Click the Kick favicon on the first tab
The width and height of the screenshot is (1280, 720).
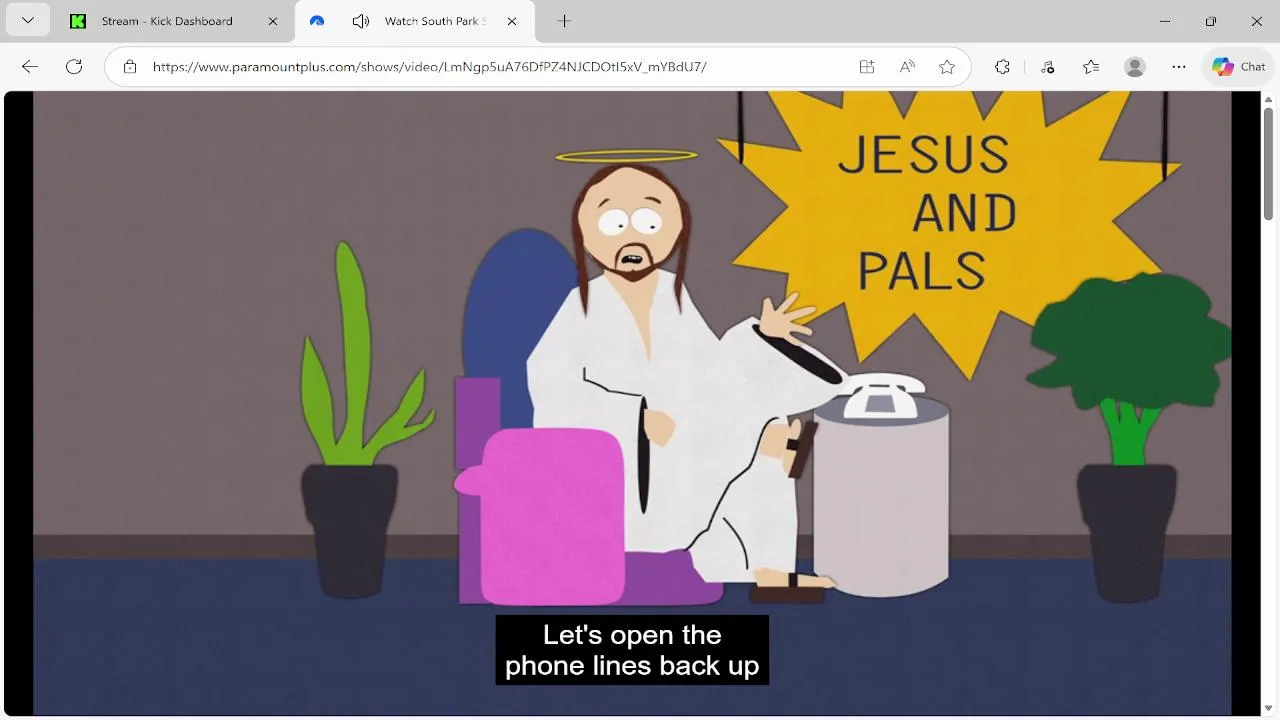click(78, 21)
